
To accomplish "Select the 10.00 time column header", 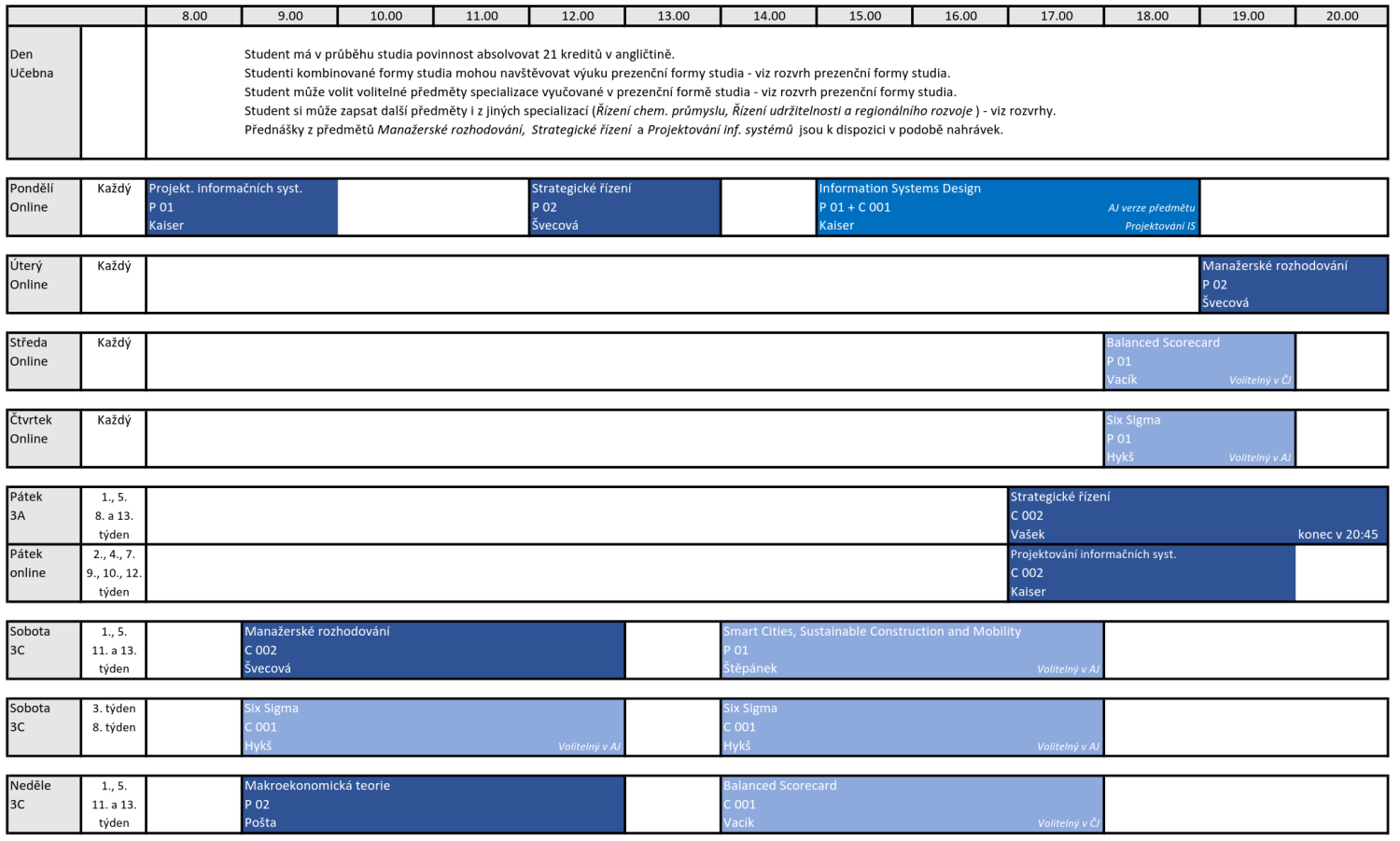I will [386, 16].
